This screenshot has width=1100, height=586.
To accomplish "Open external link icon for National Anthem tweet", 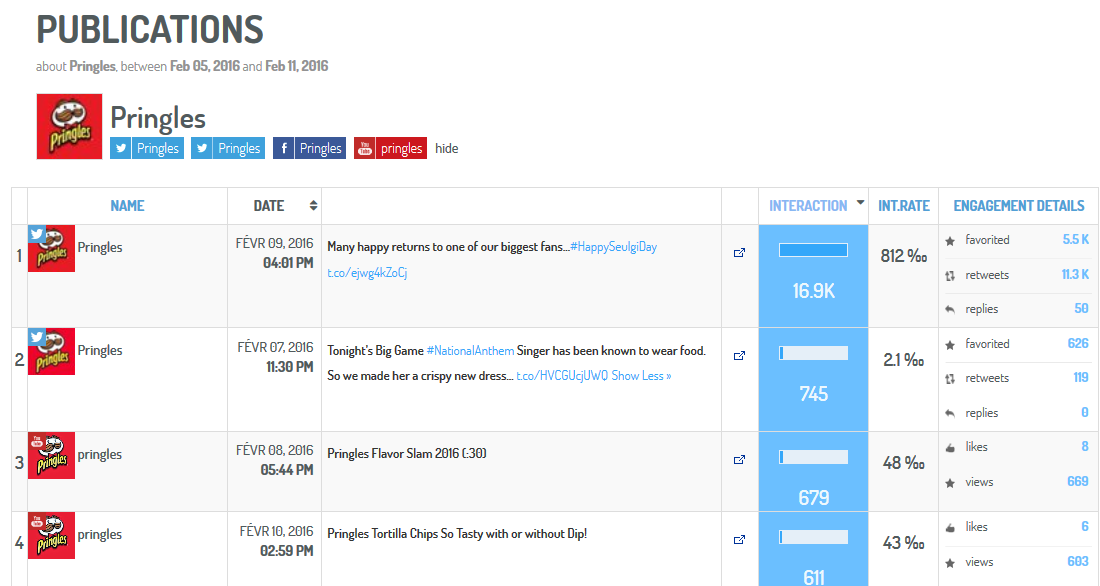I will [x=739, y=355].
